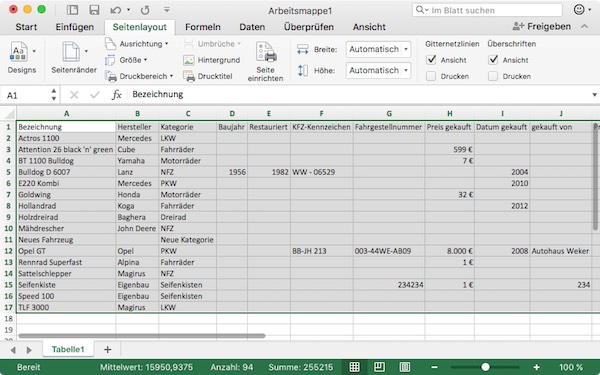
Task: Collapse the ribbon with the chevron
Action: tap(584, 26)
